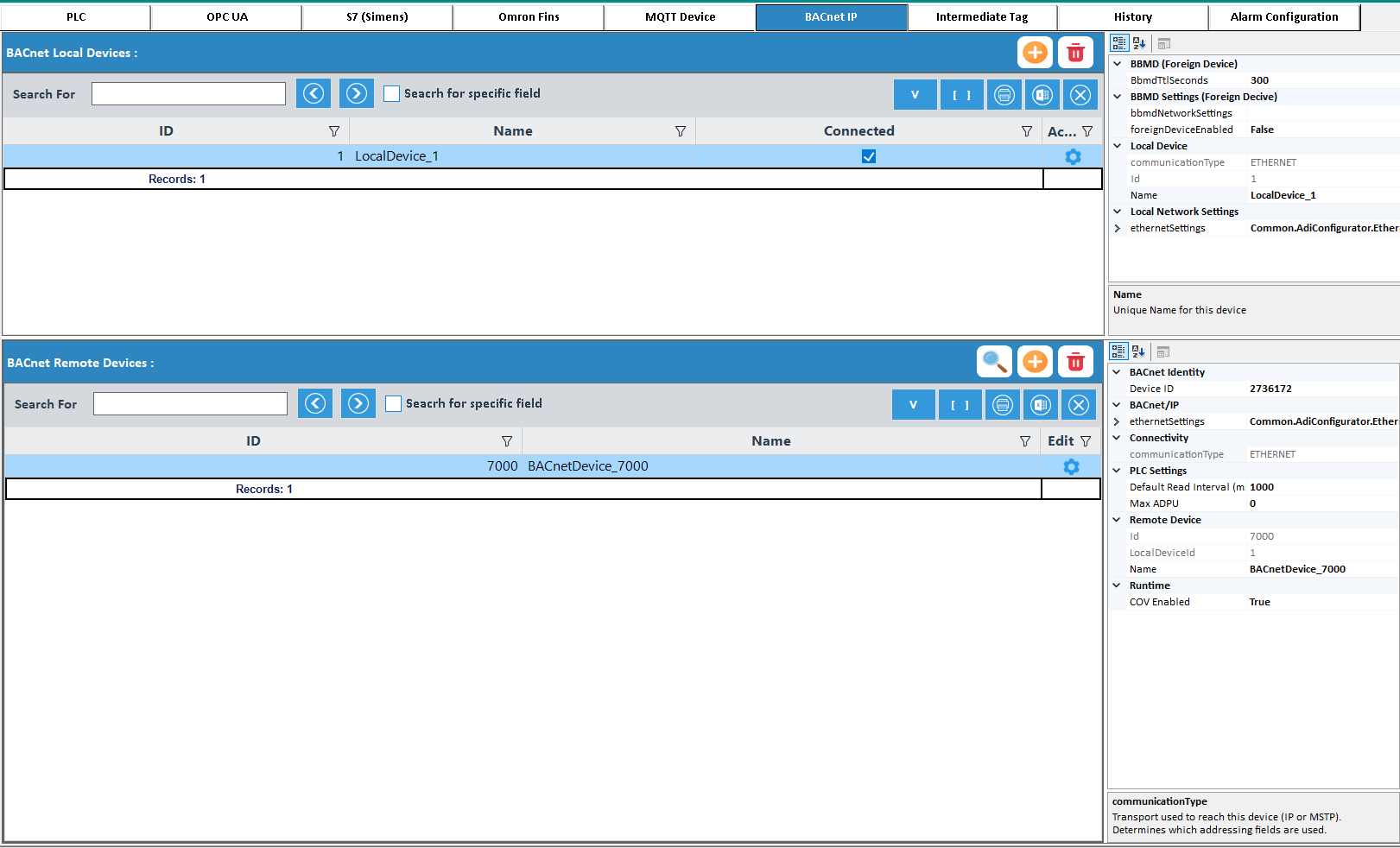Export the local devices list to Excel
The height and width of the screenshot is (848, 1400).
pyautogui.click(x=1042, y=95)
